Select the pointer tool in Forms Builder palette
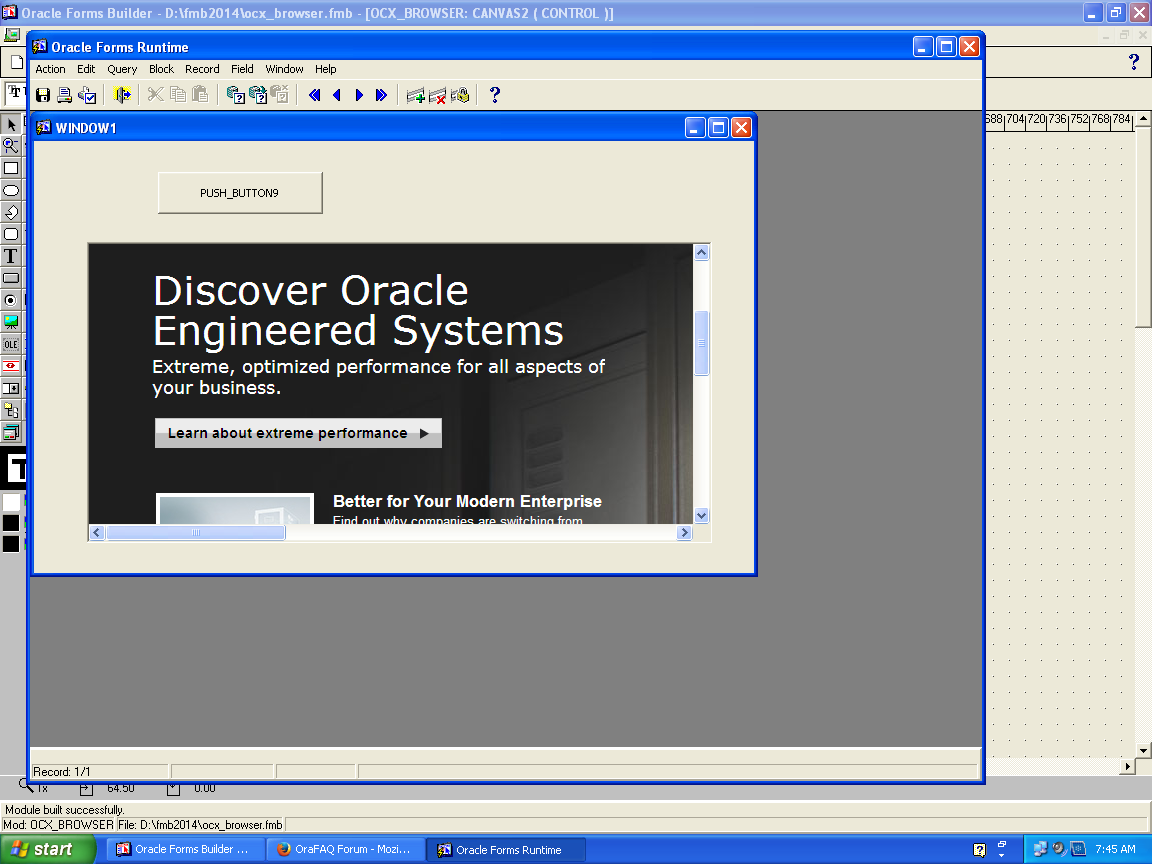 pos(11,124)
